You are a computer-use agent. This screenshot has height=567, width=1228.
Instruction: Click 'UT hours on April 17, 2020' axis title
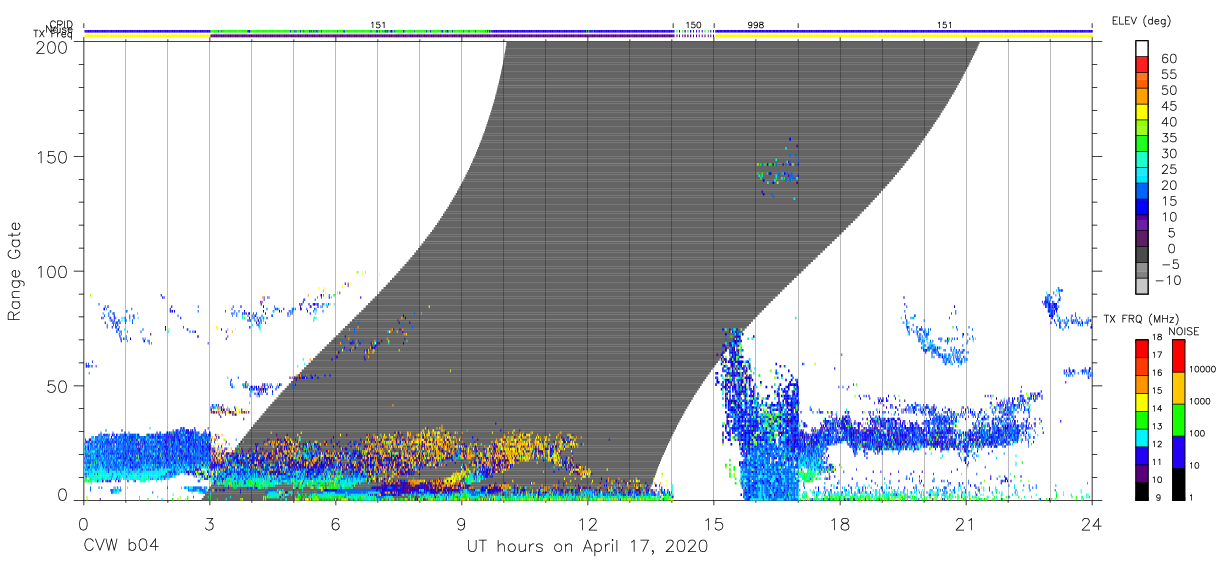587,546
